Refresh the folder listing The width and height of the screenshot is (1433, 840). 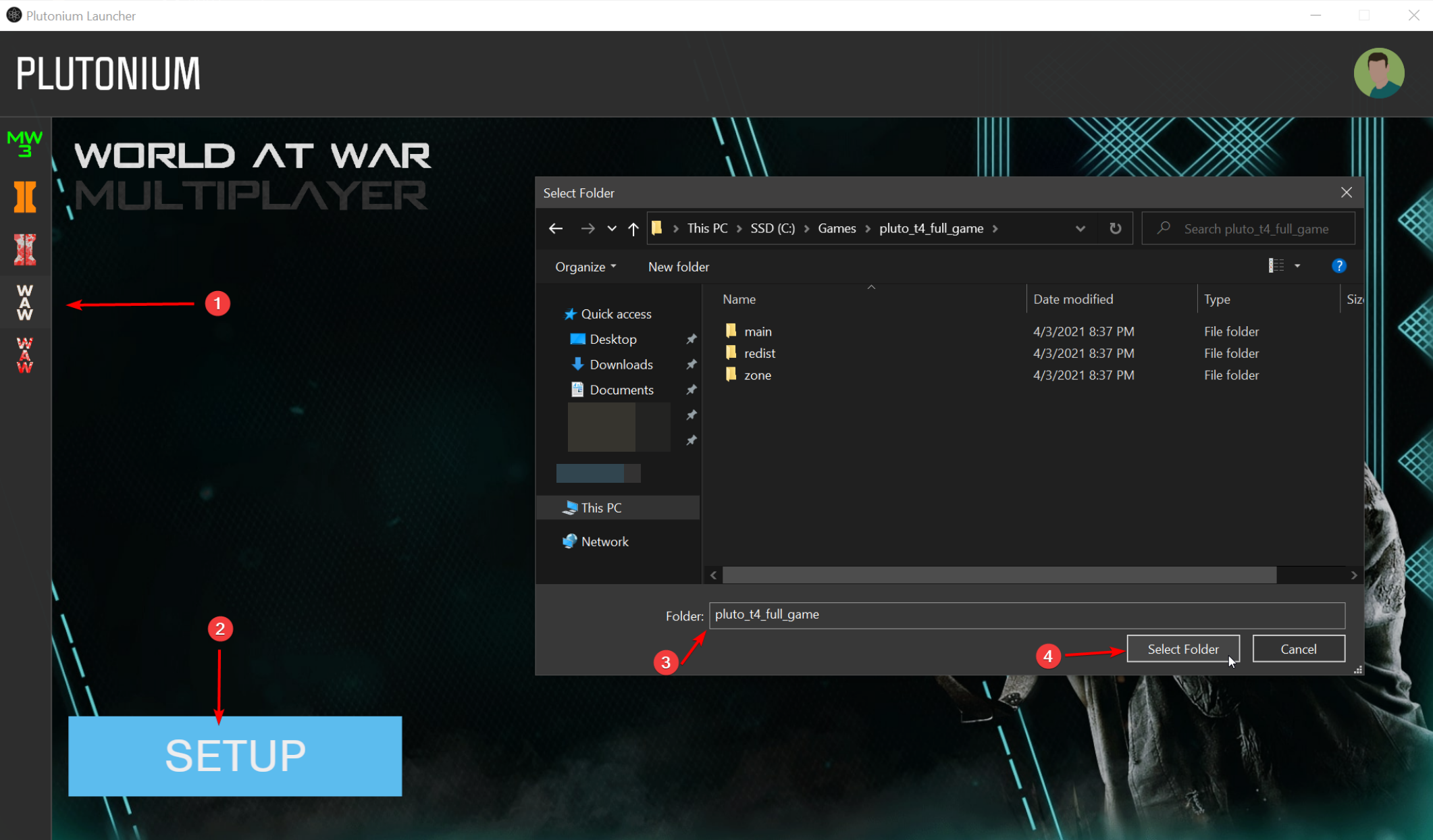point(1115,229)
